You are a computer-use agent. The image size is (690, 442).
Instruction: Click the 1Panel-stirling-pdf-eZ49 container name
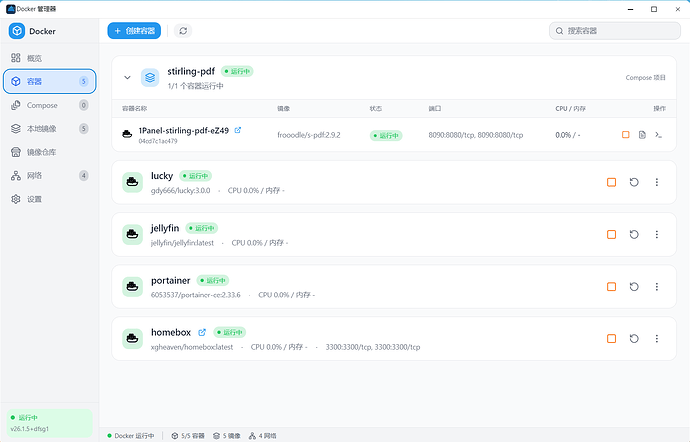[x=184, y=130]
